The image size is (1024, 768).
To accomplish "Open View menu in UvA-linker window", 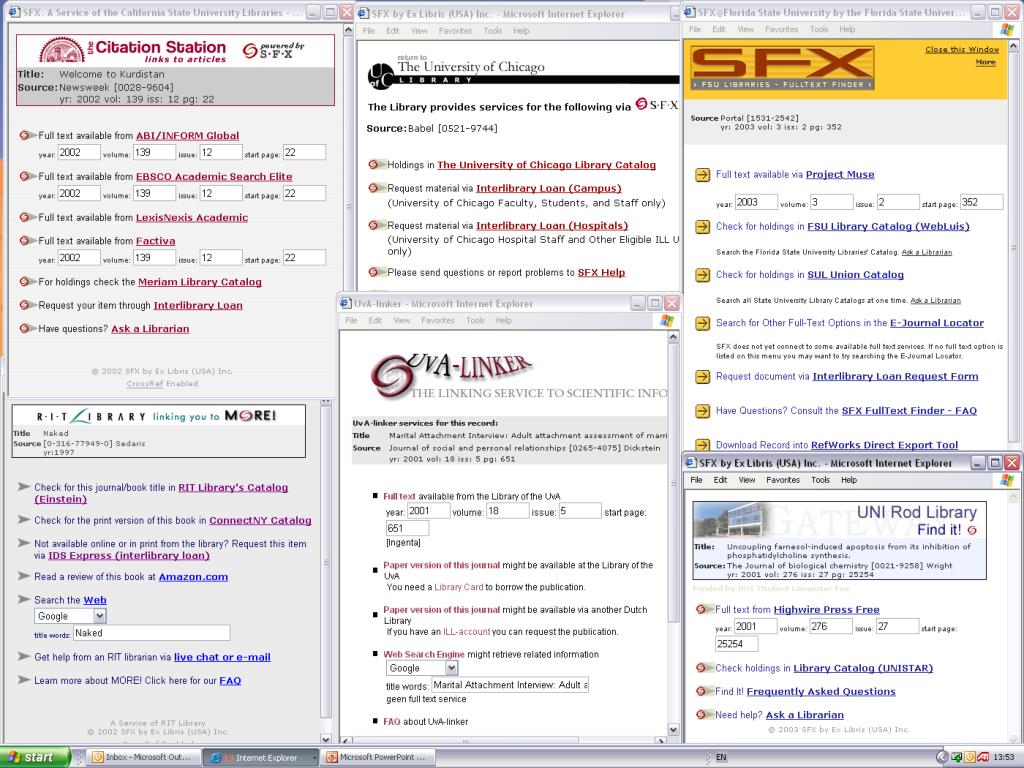I will click(402, 321).
